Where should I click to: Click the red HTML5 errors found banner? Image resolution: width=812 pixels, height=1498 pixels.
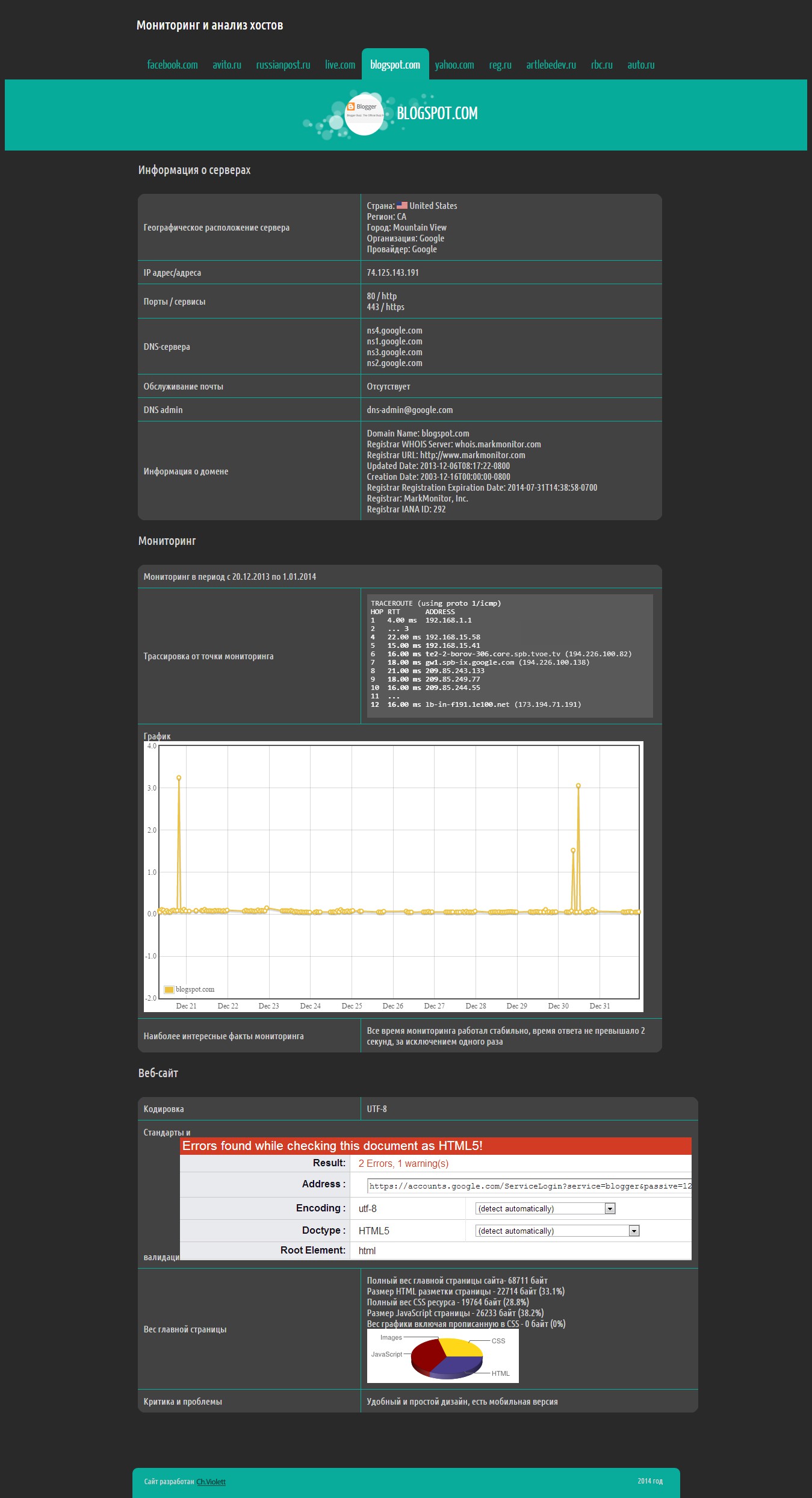pos(436,1146)
